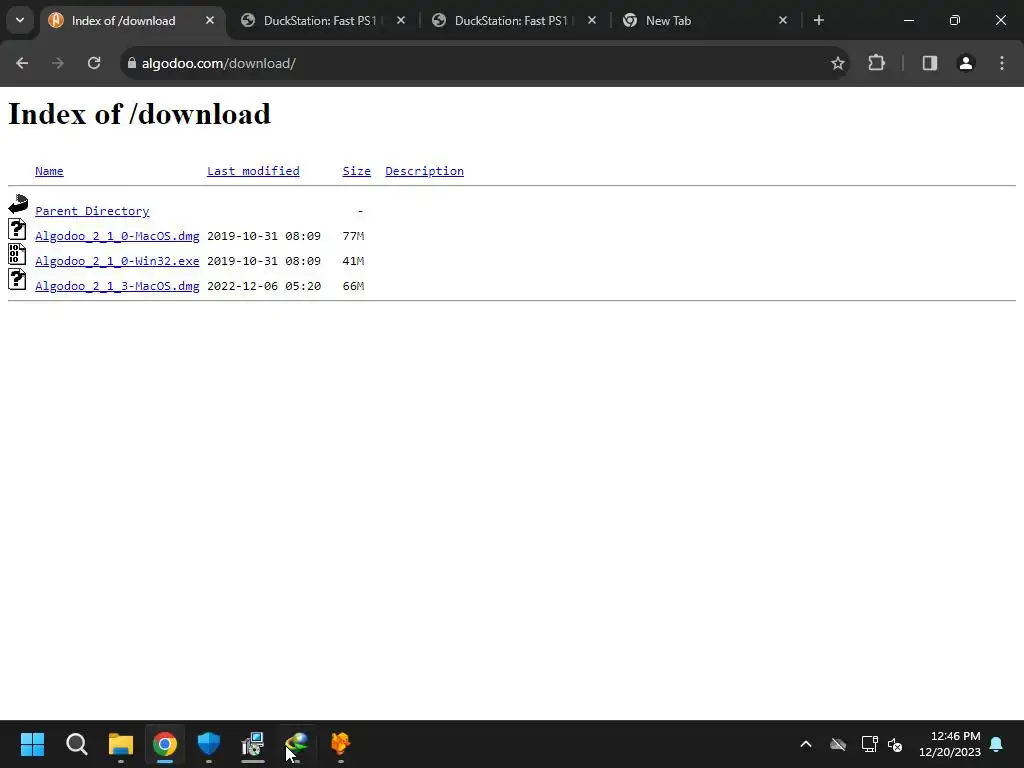
Task: Bookmark this page with the star icon
Action: 838,63
